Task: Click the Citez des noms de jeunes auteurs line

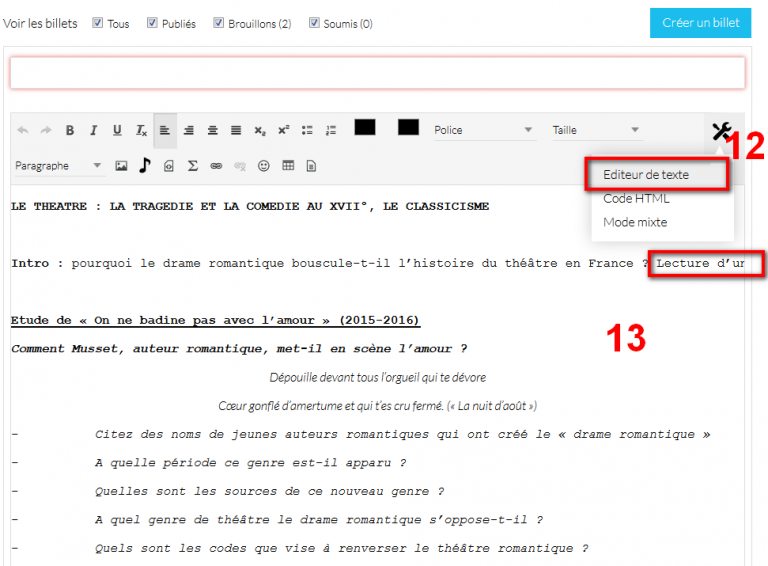Action: [403, 434]
